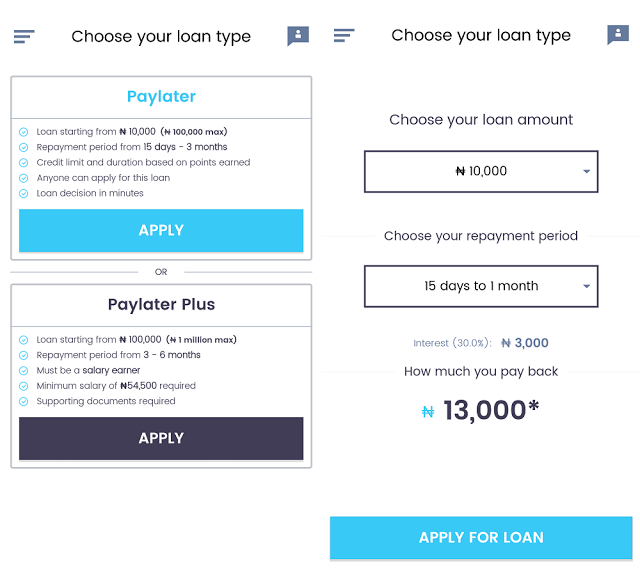Click checkmark beside Supporting documents required
Viewport: 640px width, 568px height.
click(24, 402)
